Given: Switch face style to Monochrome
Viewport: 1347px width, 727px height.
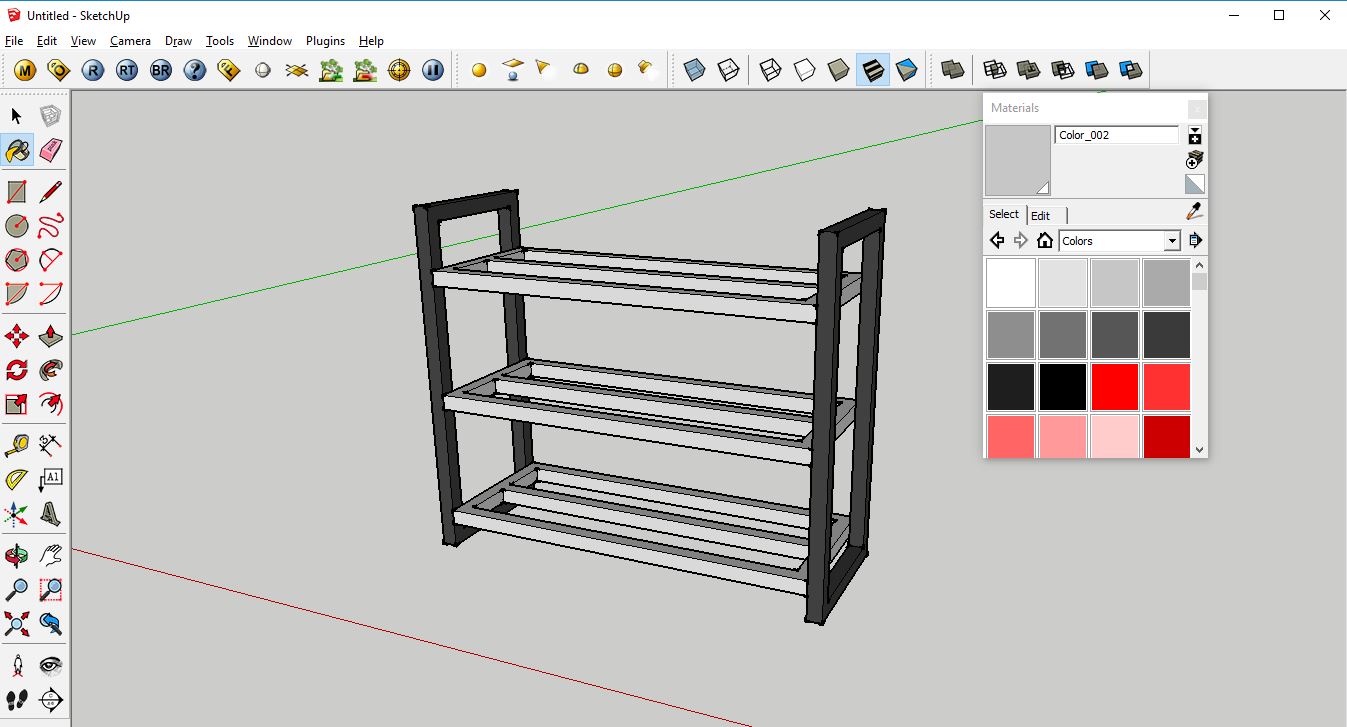Looking at the screenshot, I should (906, 69).
